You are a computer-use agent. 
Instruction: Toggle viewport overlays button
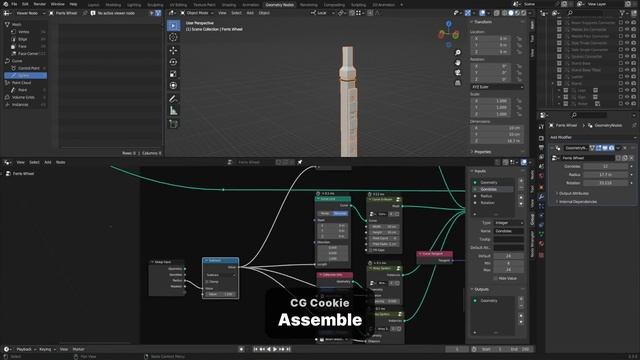482,13
